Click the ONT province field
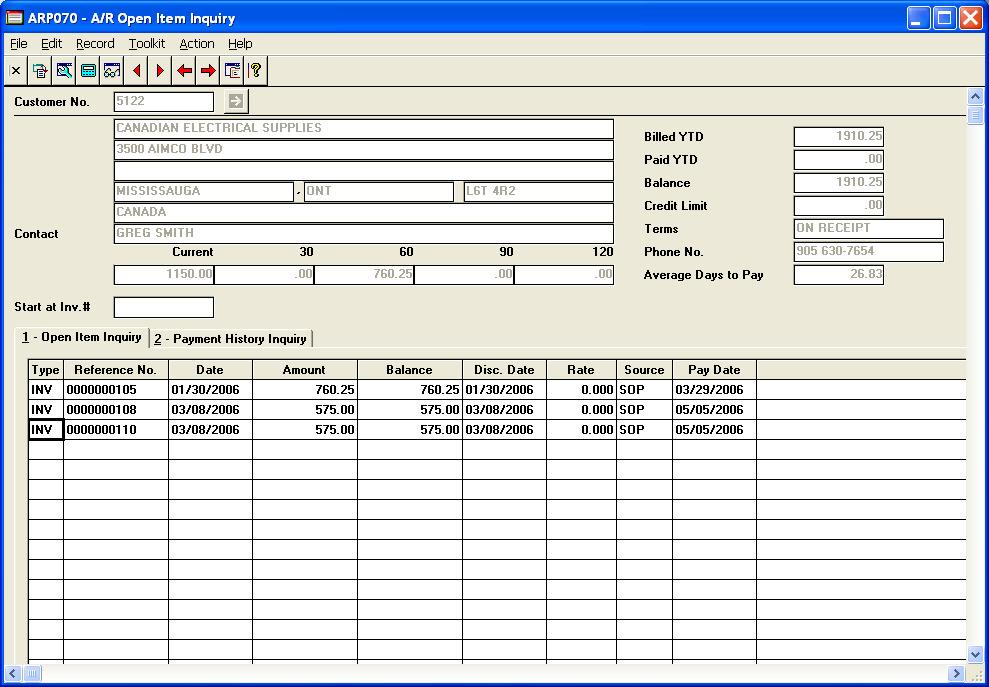This screenshot has height=687, width=989. (378, 192)
